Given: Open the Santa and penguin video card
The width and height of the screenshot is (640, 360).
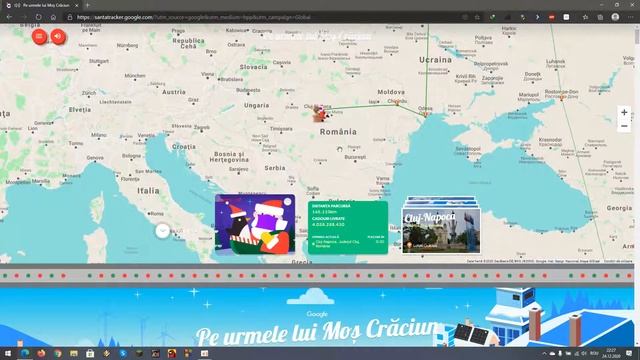Looking at the screenshot, I should pos(255,224).
